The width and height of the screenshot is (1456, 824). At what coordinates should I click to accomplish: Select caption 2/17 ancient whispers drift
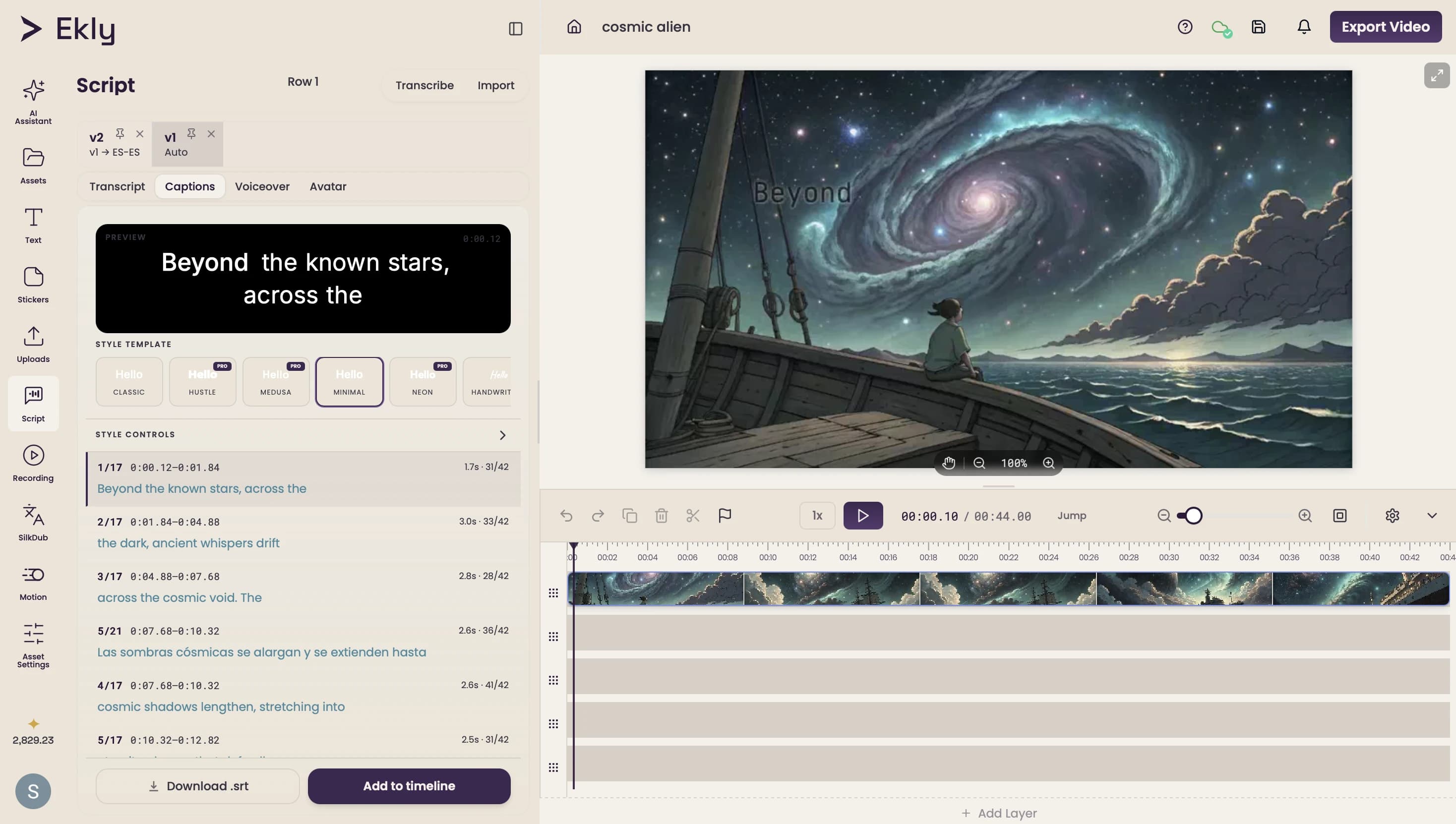303,533
